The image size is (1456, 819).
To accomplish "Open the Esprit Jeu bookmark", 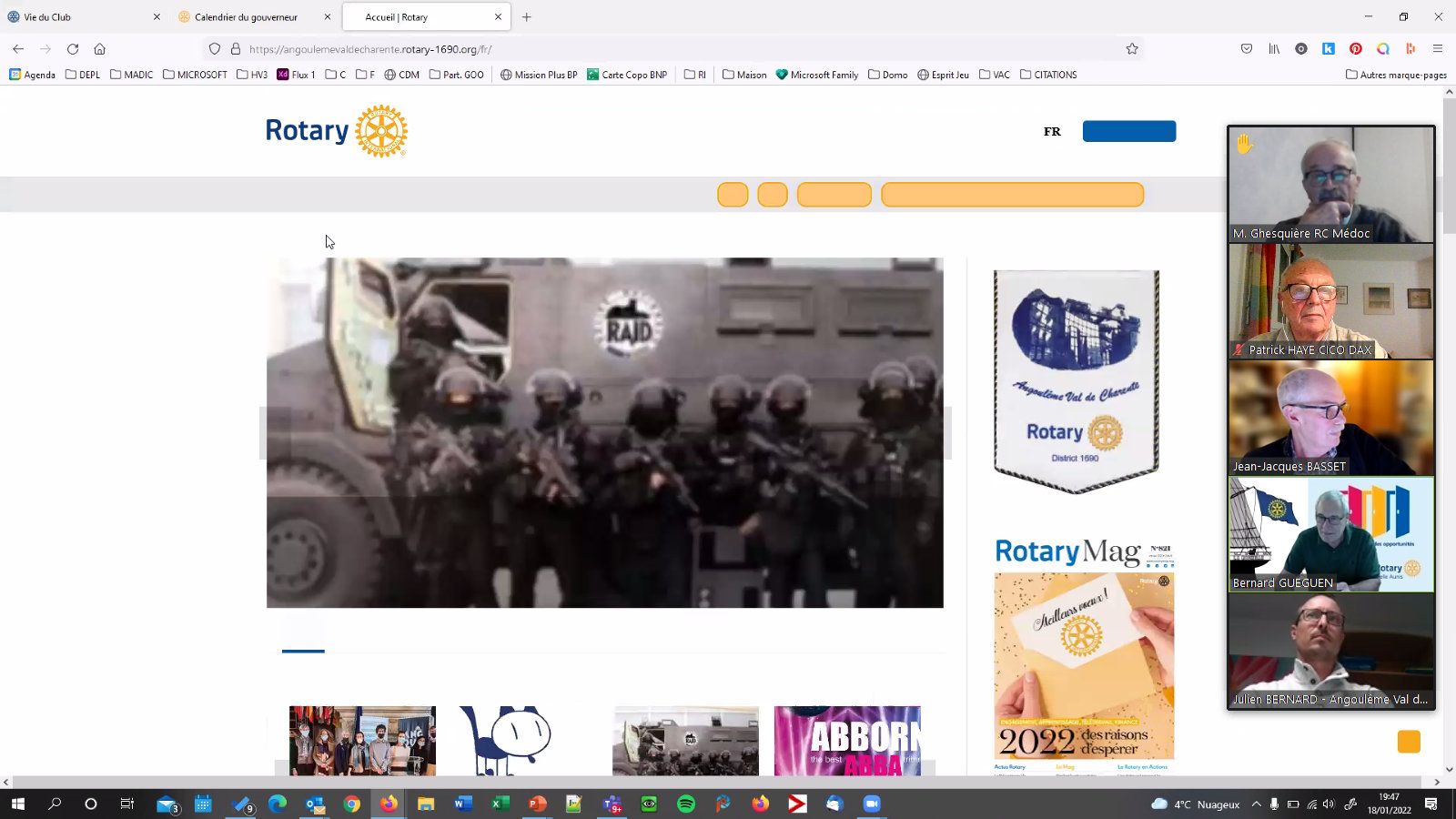I will (x=943, y=75).
